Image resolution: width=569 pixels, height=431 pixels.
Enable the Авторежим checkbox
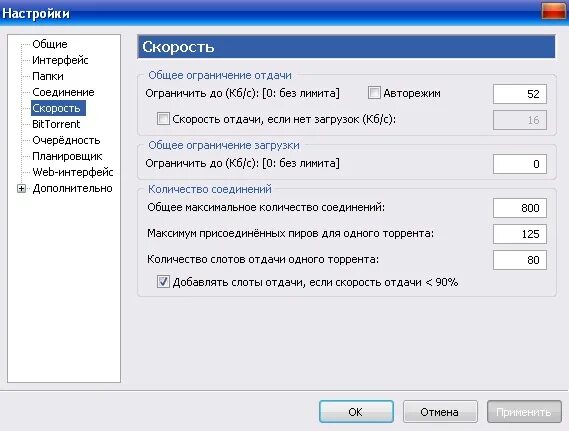click(374, 93)
